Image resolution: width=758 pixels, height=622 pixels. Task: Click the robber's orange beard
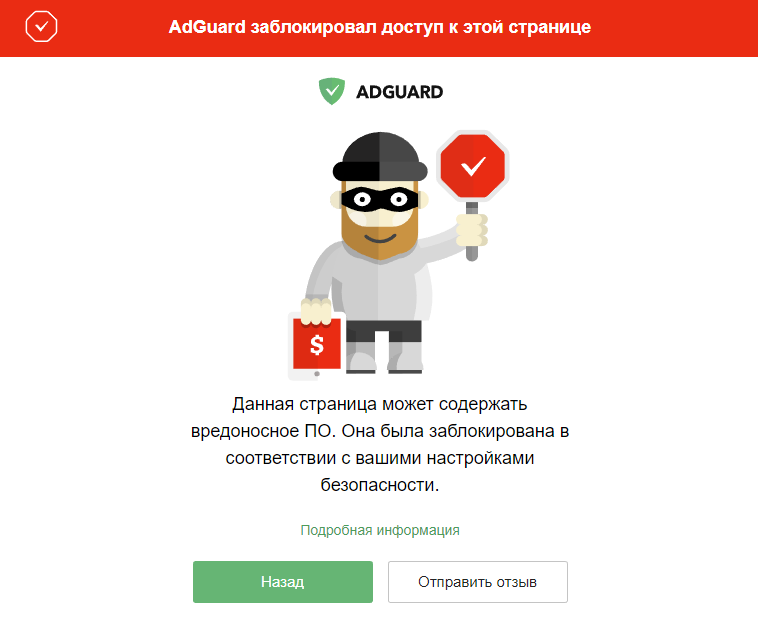(380, 237)
